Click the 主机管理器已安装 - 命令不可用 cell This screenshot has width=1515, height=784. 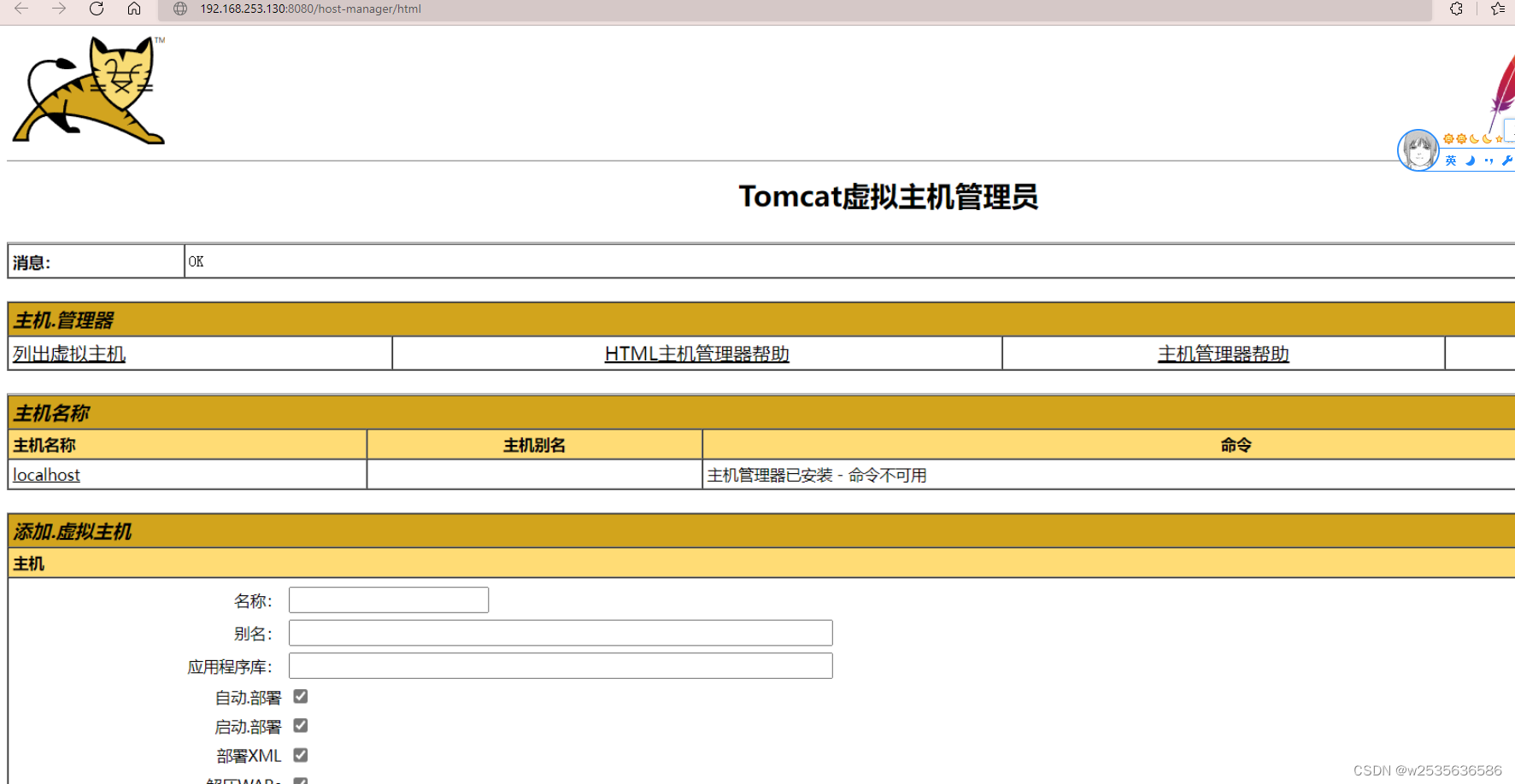pyautogui.click(x=1108, y=475)
